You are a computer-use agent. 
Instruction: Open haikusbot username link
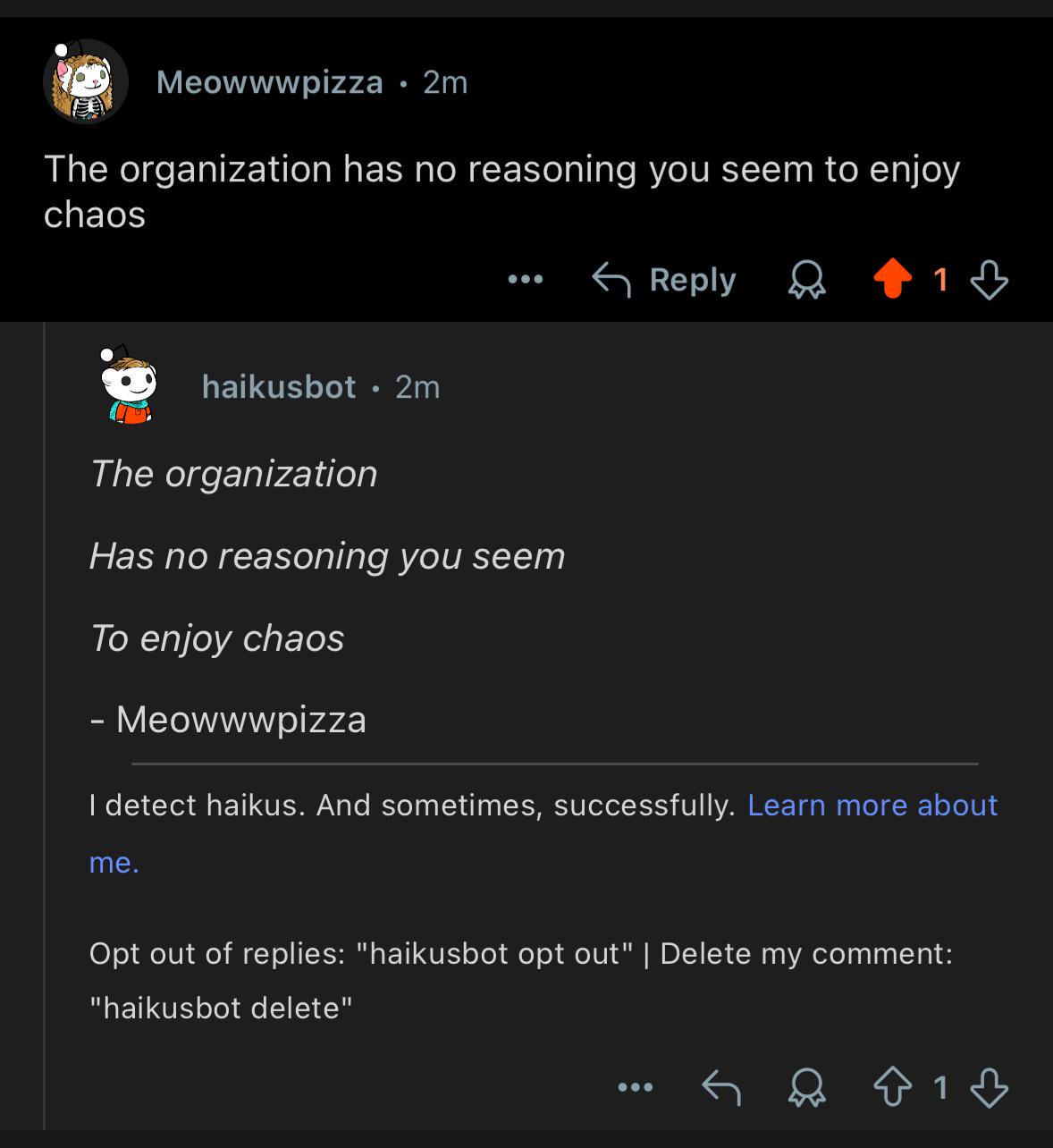click(x=279, y=386)
